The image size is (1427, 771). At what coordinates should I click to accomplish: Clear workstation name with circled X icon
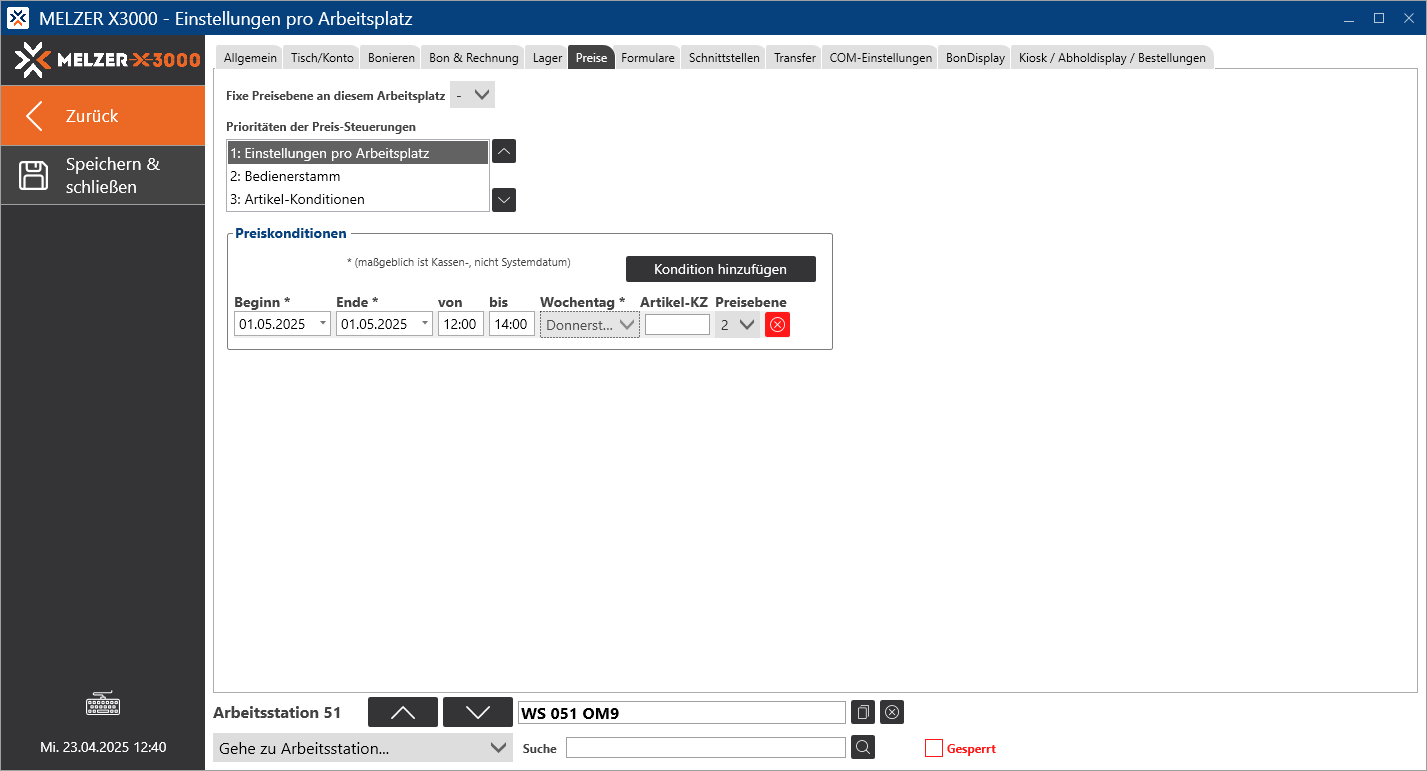[x=892, y=712]
